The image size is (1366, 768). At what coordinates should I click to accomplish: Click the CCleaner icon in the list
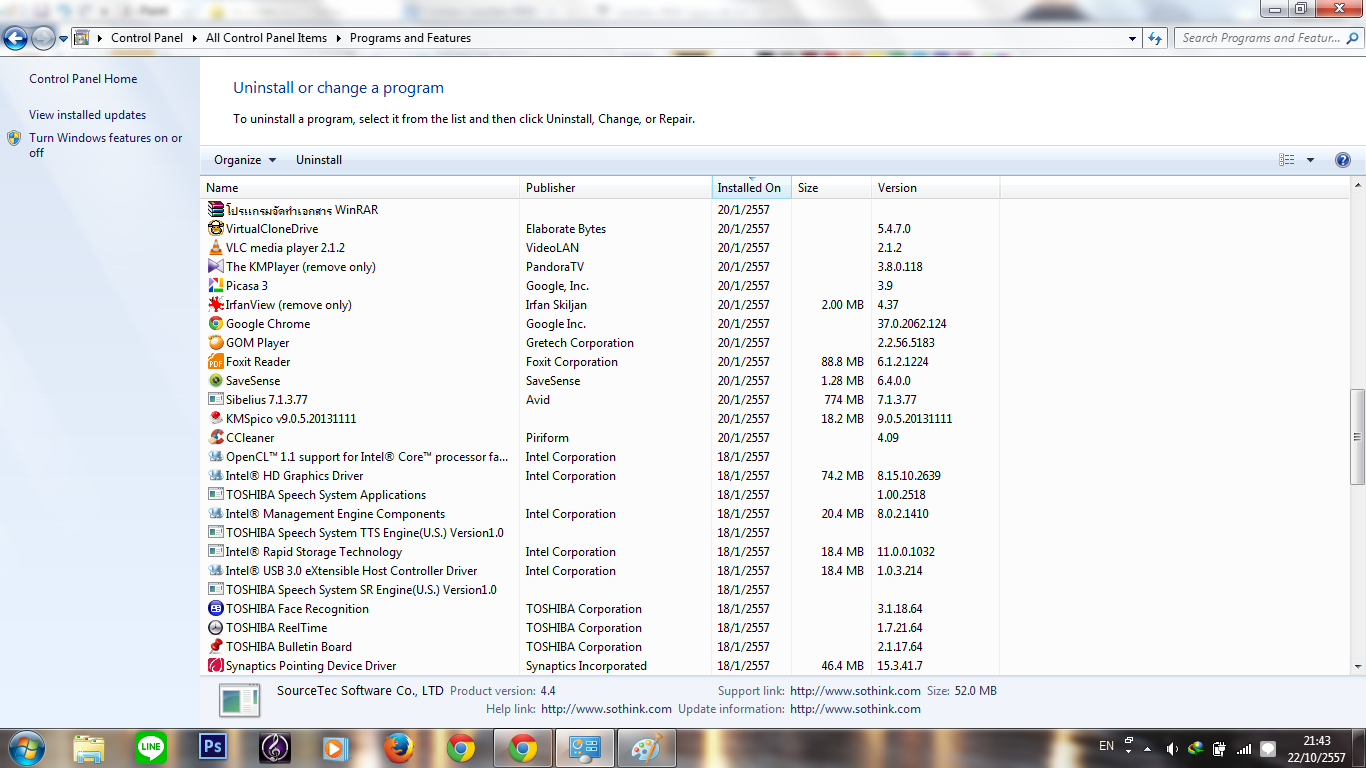tap(215, 438)
